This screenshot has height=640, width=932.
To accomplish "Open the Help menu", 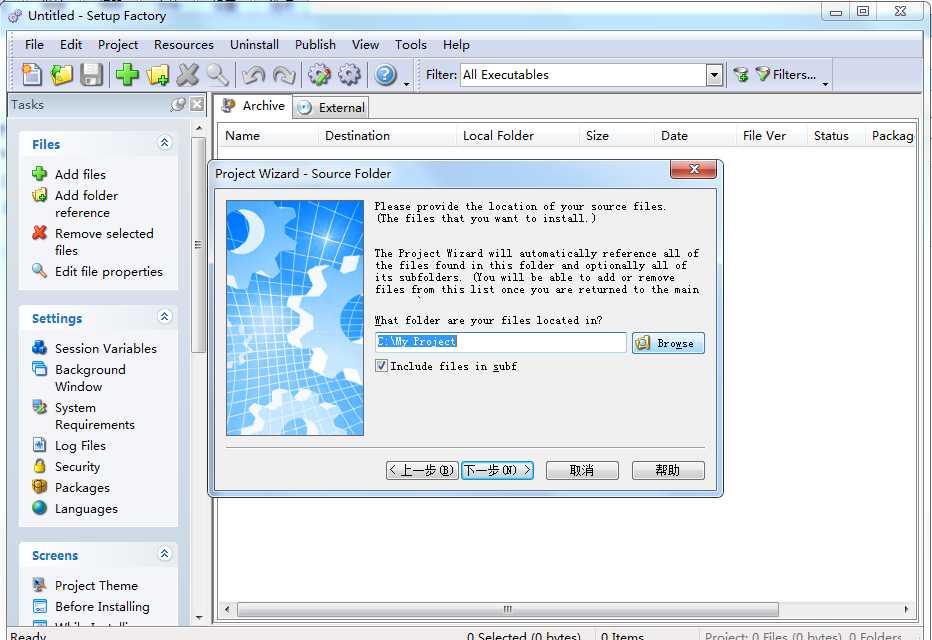I will [456, 45].
